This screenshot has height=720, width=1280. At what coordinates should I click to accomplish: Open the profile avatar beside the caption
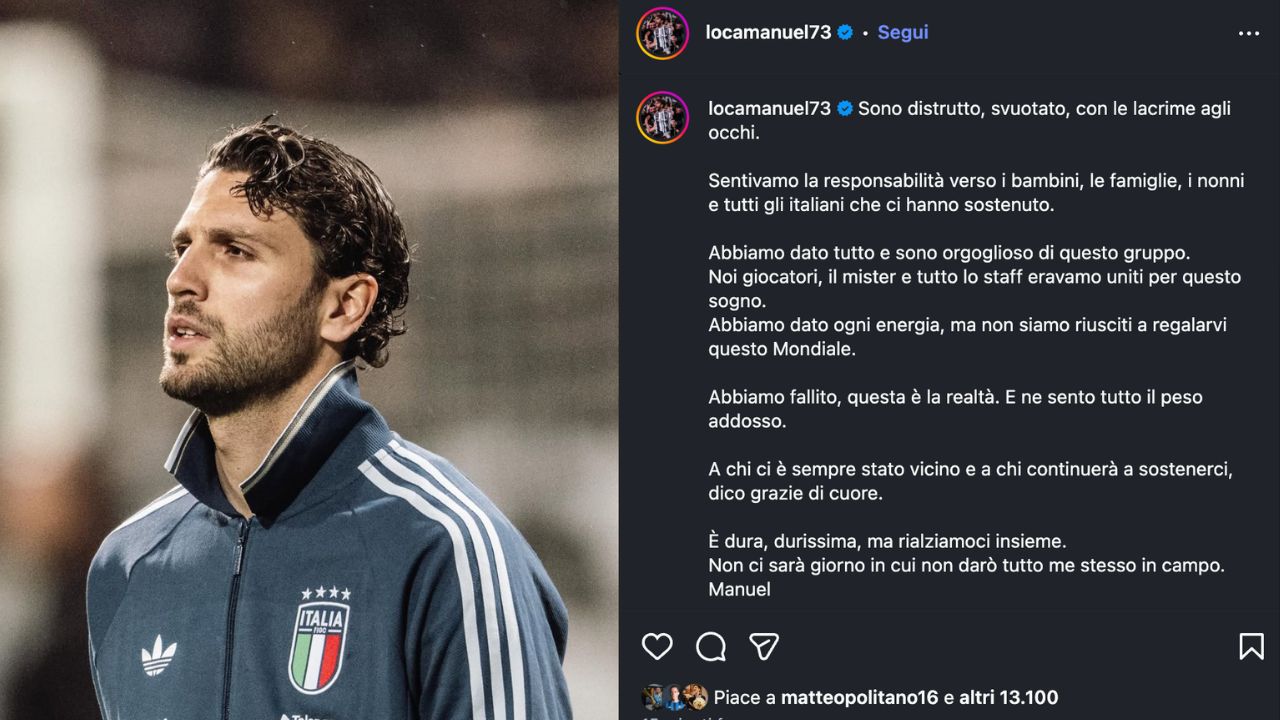[662, 118]
